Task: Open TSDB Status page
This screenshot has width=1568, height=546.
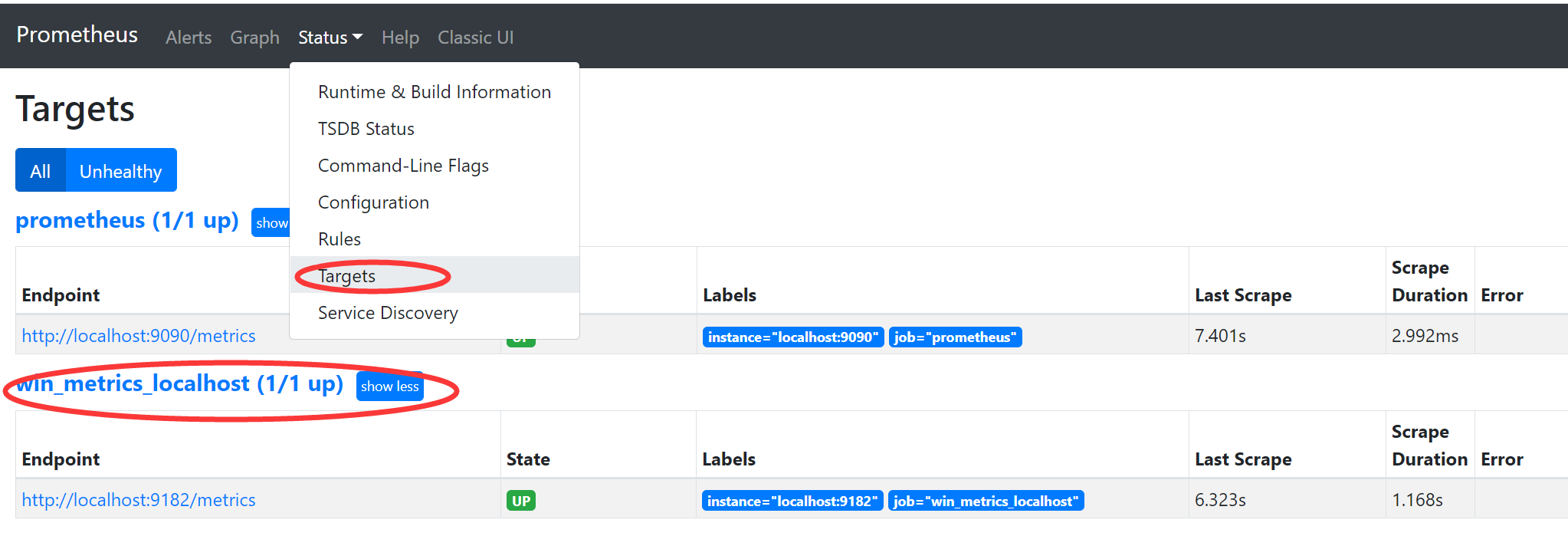Action: pos(435,129)
